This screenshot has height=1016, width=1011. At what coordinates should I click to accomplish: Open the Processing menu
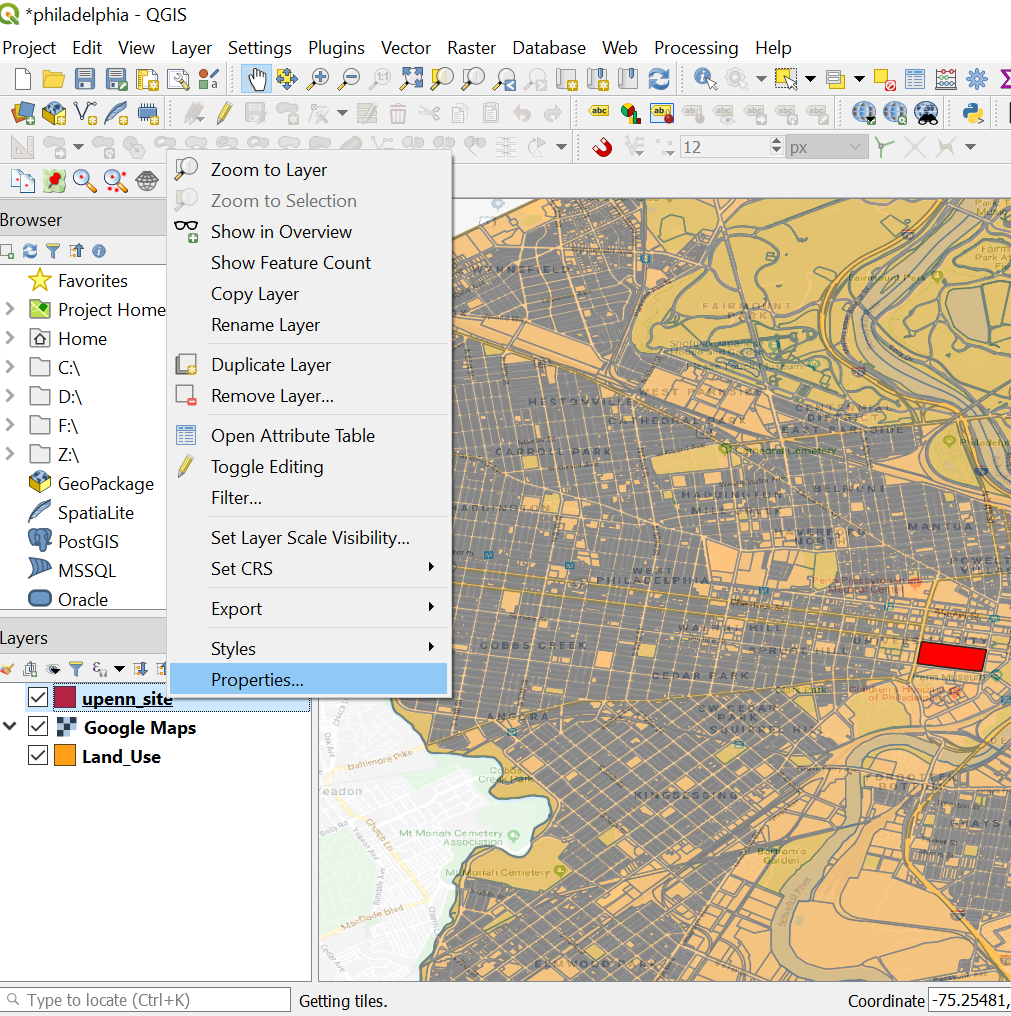point(696,47)
